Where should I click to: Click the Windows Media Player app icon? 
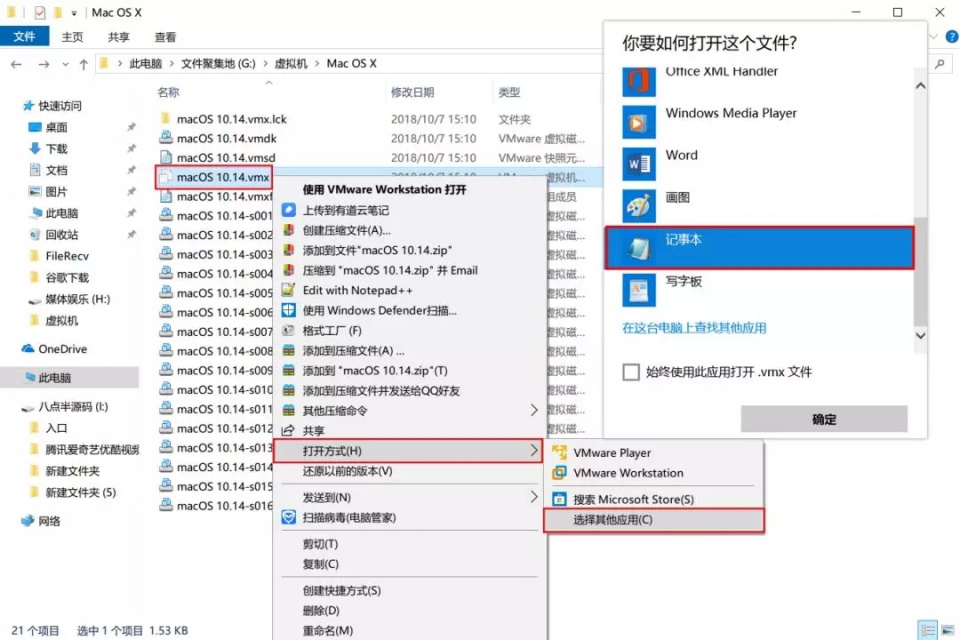point(639,122)
